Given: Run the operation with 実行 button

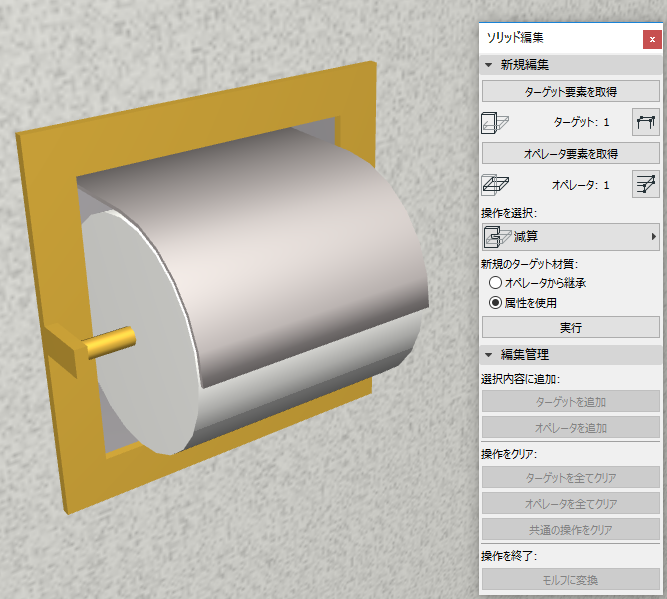Looking at the screenshot, I should pos(570,327).
